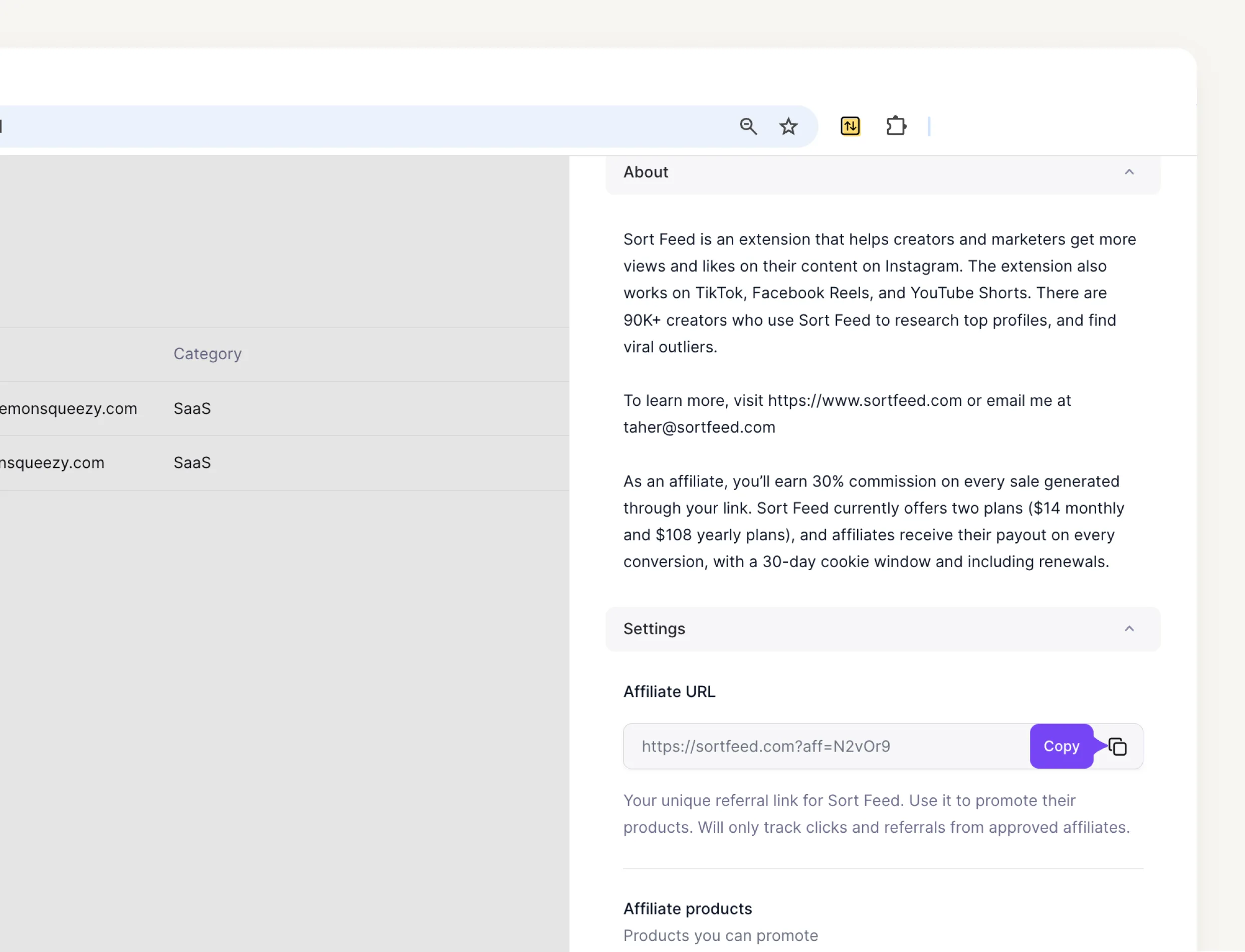Collapse the Settings section chevron
Screen dimensions: 1245x952
pos(1129,628)
